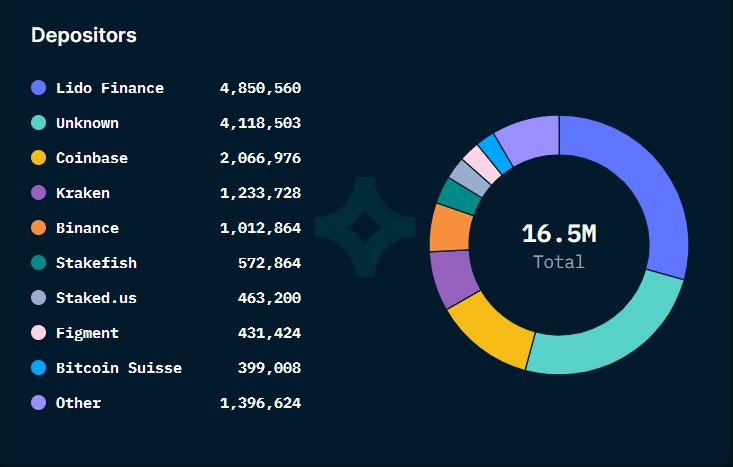The image size is (733, 467).
Task: Click the Bitcoin Suisse bright blue legend dot
Action: point(38,368)
